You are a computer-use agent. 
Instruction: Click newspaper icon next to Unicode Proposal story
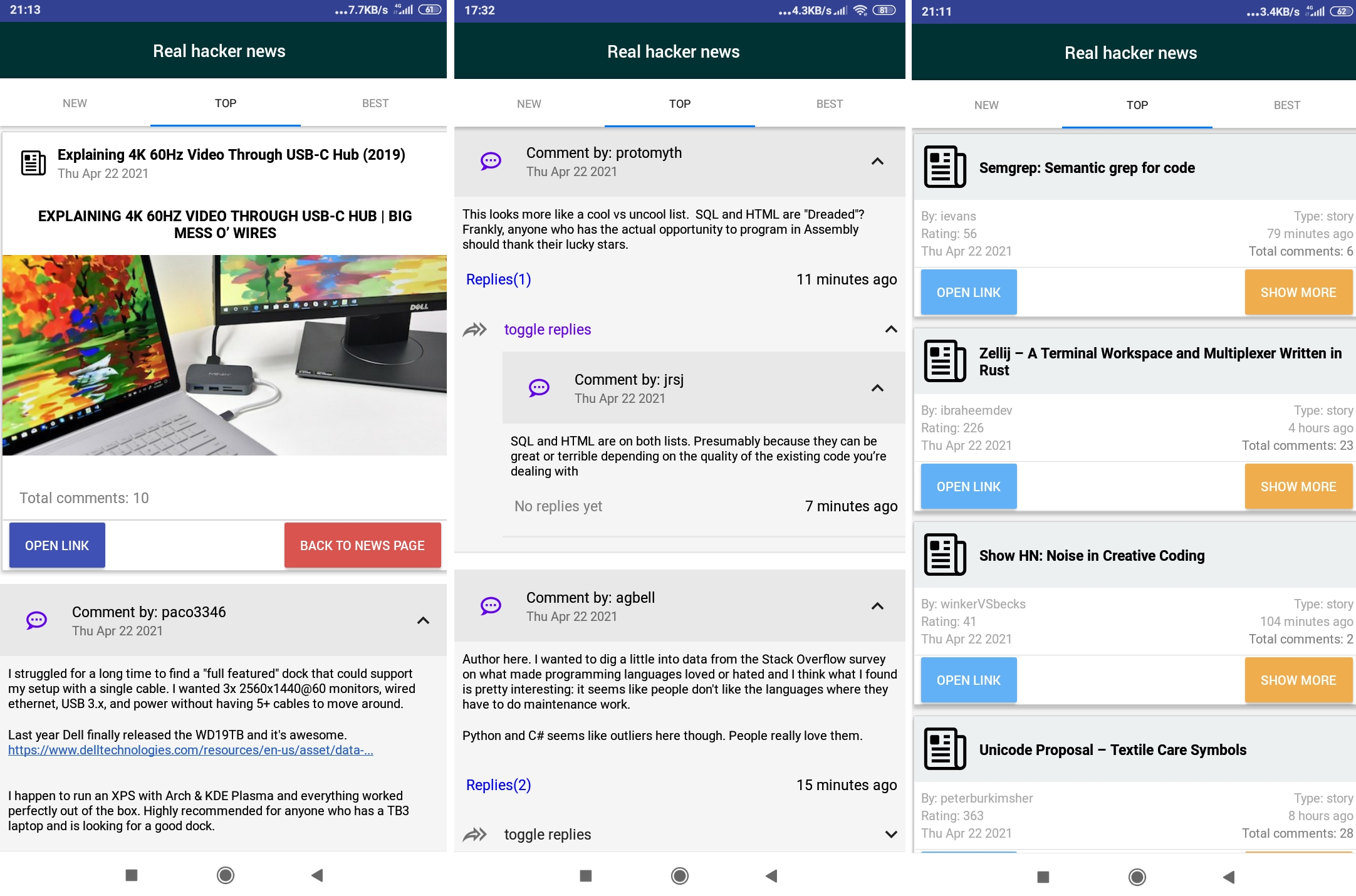945,749
